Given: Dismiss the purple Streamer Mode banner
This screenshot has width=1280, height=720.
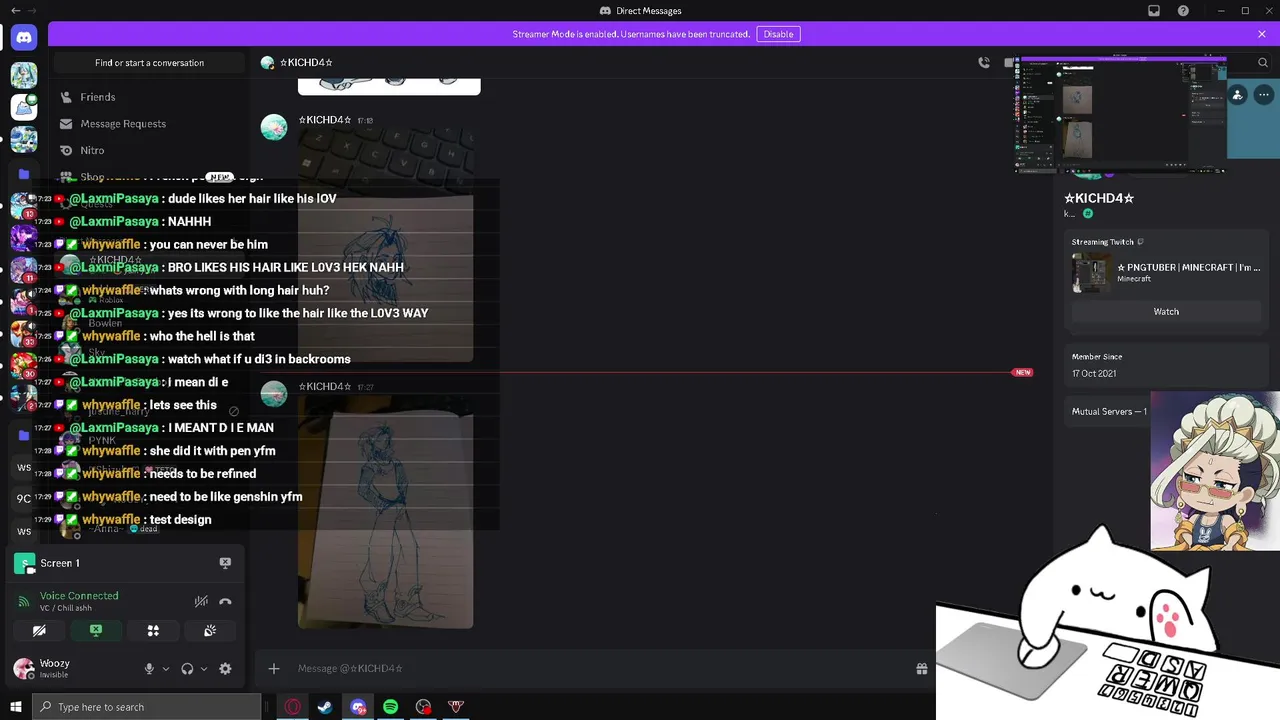Looking at the screenshot, I should (1262, 34).
